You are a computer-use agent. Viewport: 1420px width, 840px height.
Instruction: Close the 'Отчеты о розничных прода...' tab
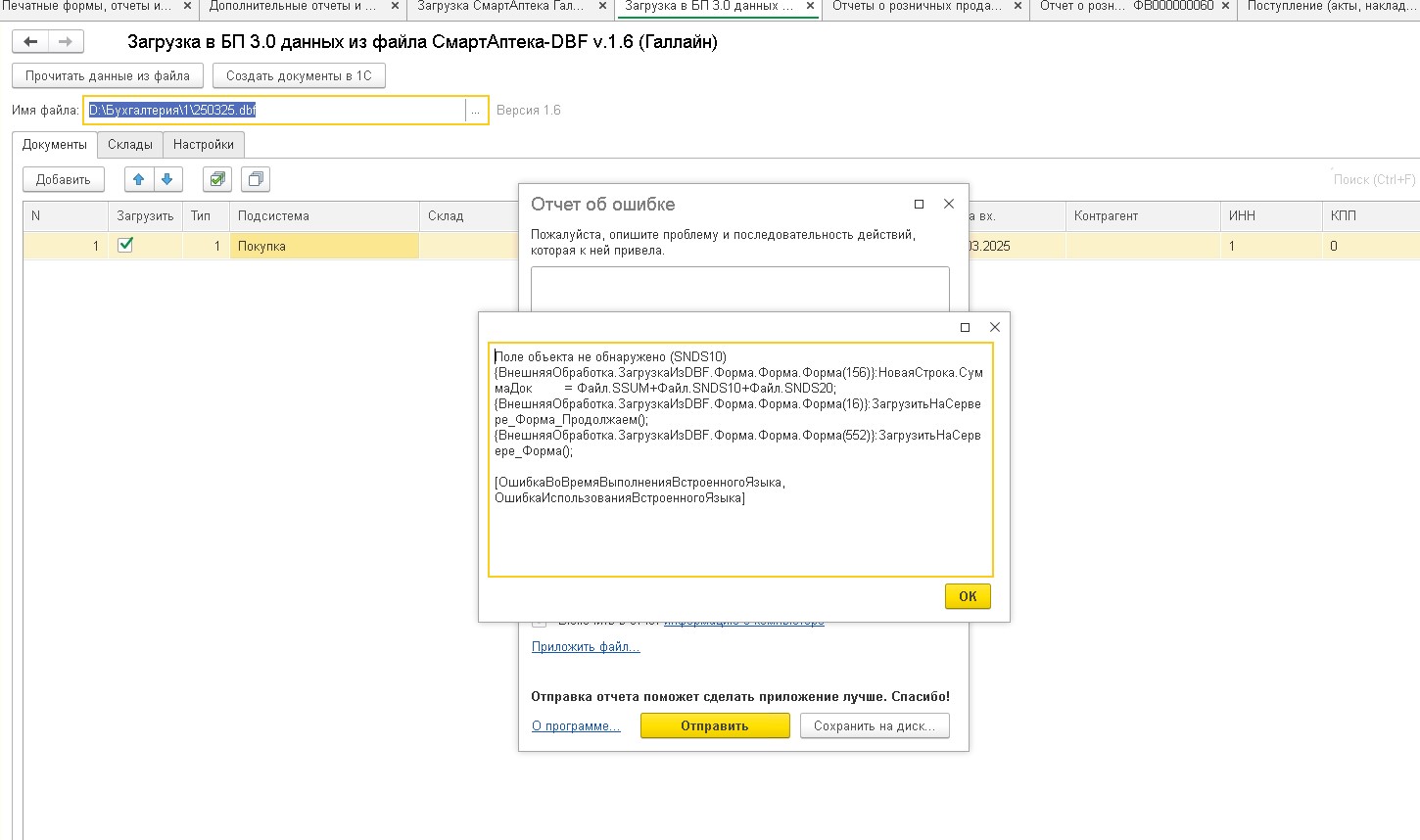(1018, 6)
